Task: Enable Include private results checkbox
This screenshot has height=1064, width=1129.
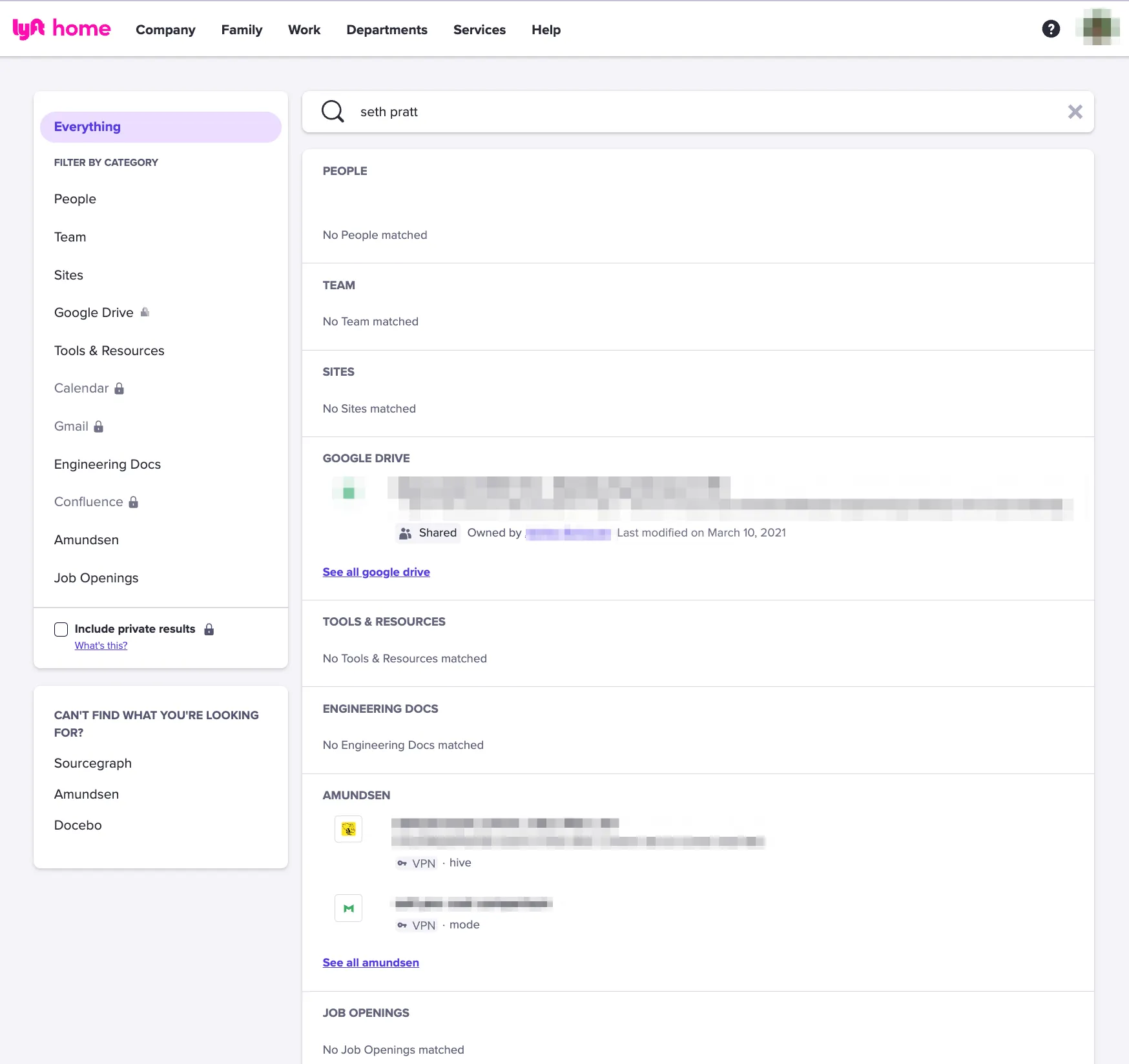Action: pyautogui.click(x=61, y=629)
